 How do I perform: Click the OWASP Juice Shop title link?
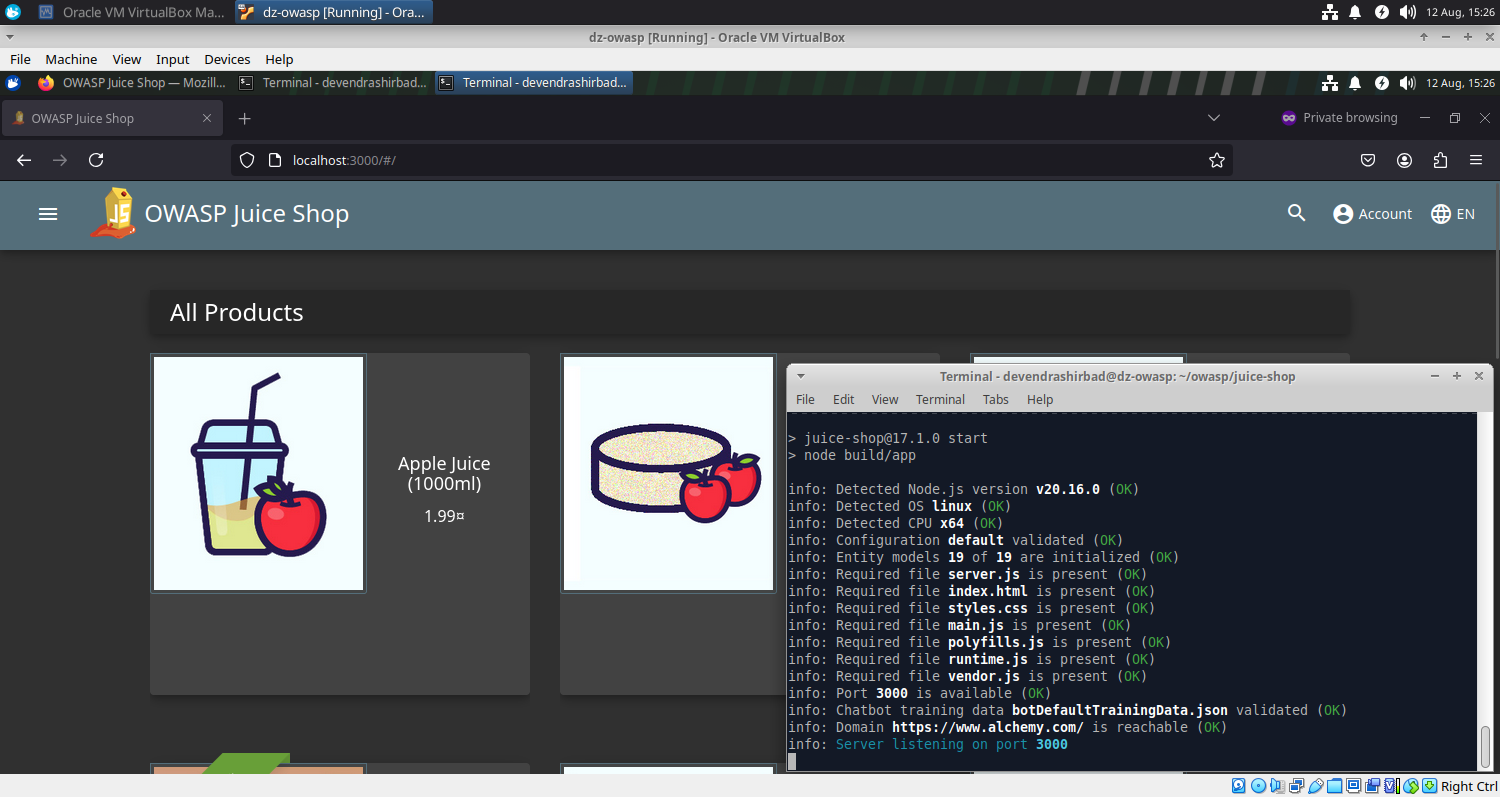point(247,214)
